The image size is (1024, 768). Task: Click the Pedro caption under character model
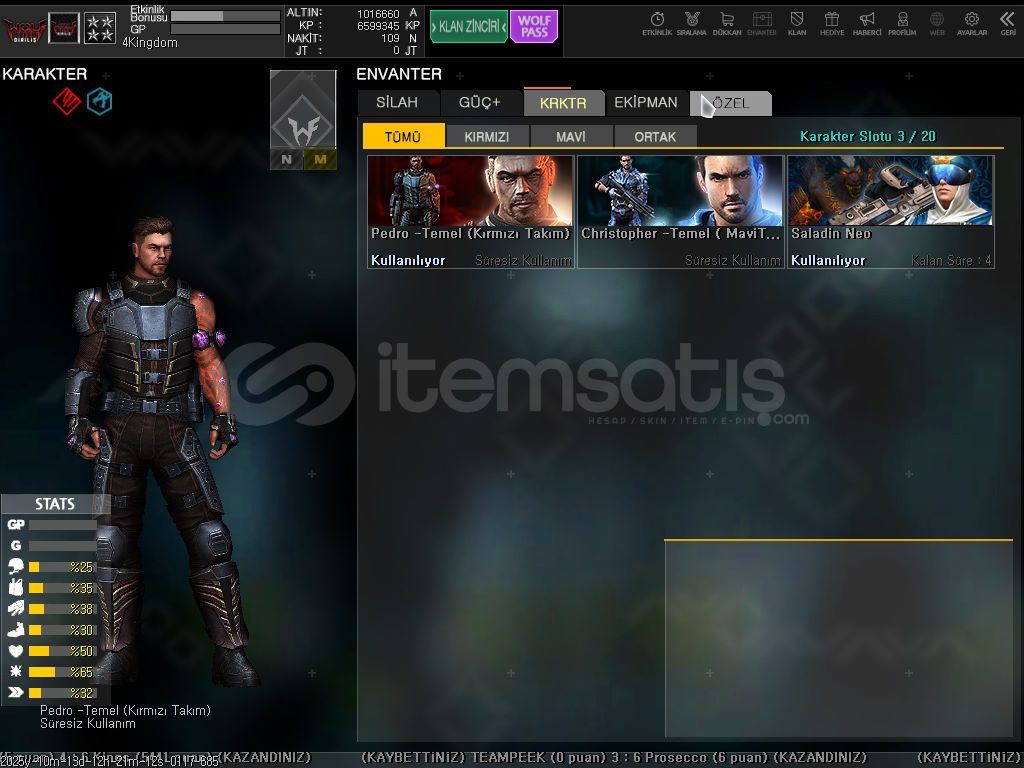pos(125,716)
